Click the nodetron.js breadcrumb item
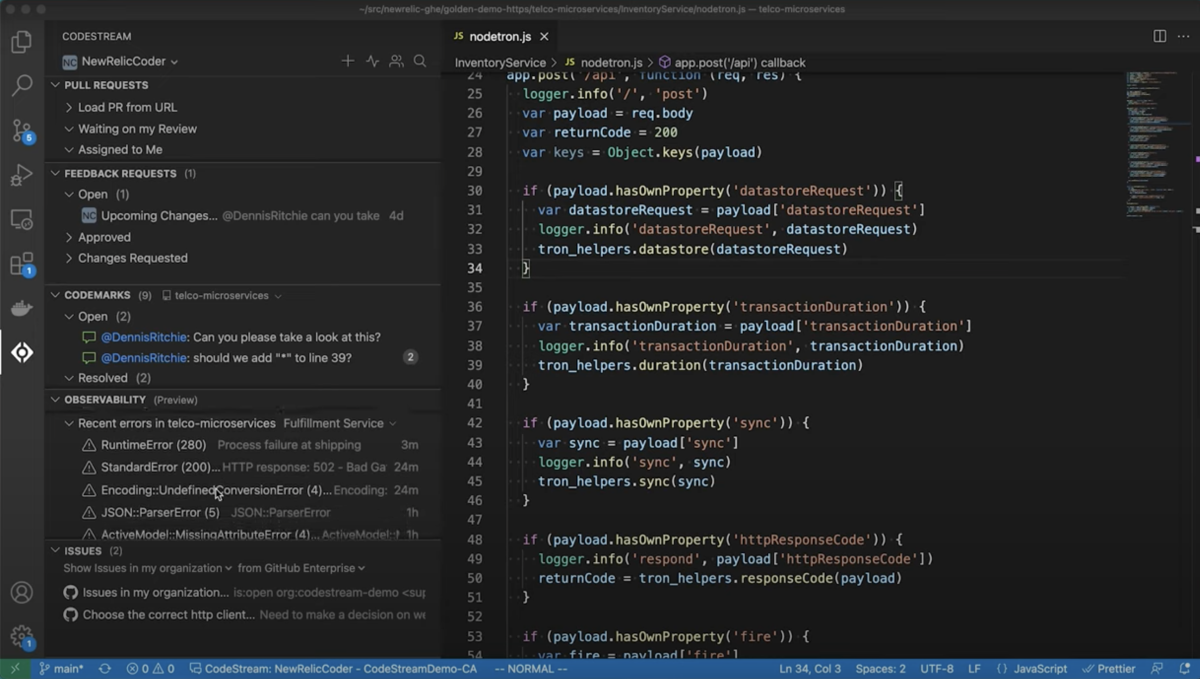Screen dimensions: 1200x679 [603, 62]
